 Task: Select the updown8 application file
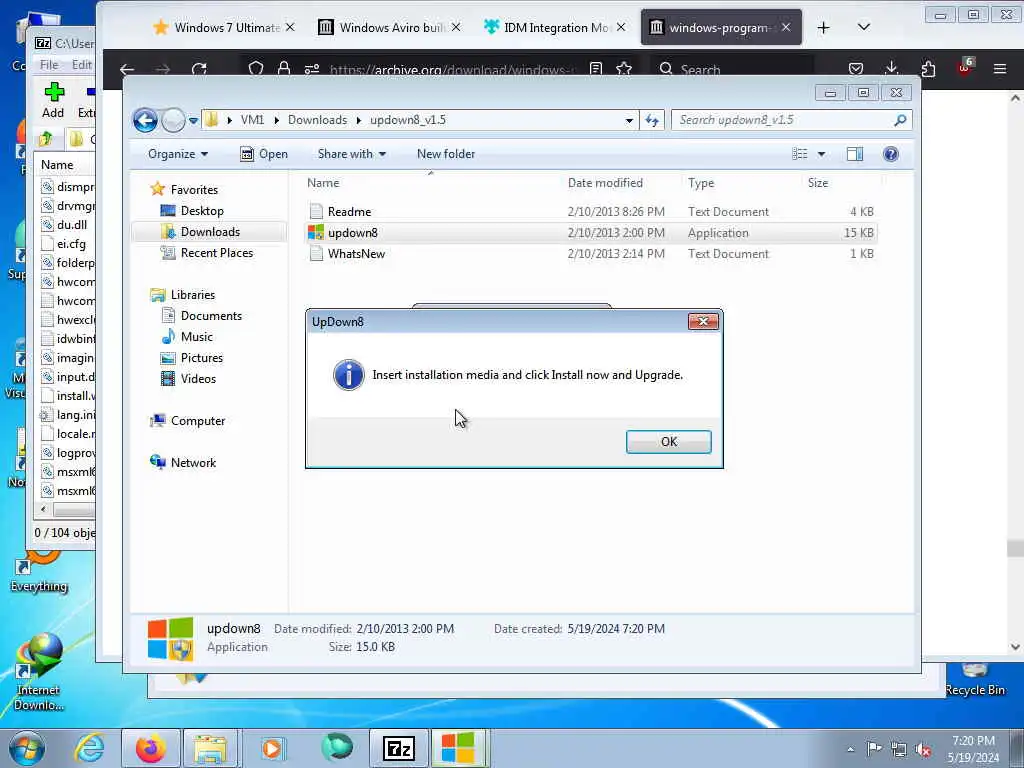[x=353, y=232]
